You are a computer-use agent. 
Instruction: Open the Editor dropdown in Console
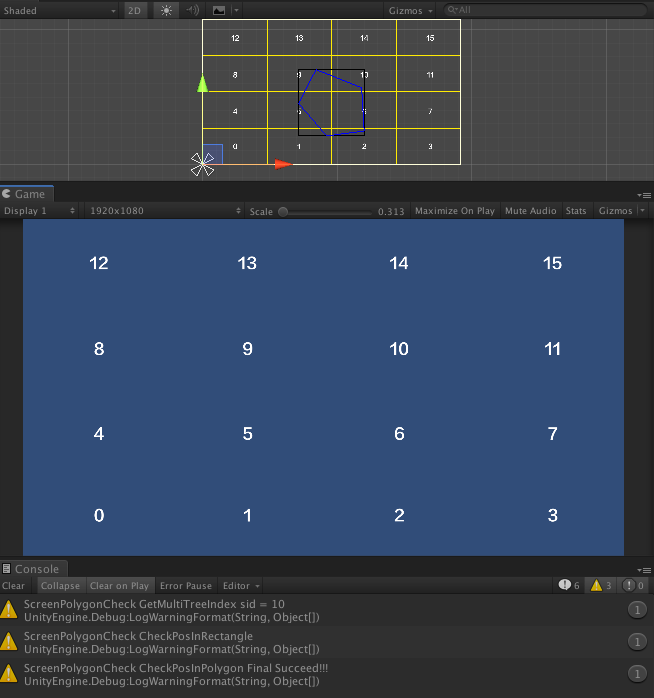tap(241, 585)
